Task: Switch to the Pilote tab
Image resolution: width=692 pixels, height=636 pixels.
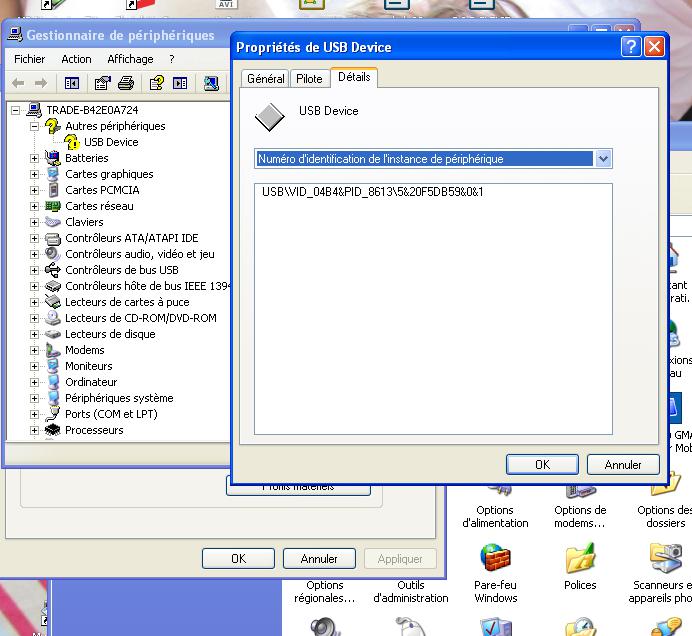Action: tap(309, 79)
